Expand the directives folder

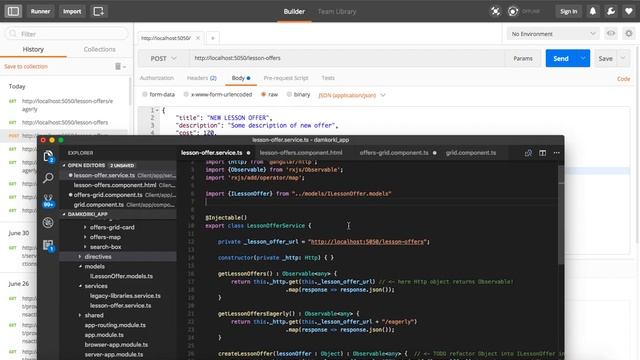80,257
